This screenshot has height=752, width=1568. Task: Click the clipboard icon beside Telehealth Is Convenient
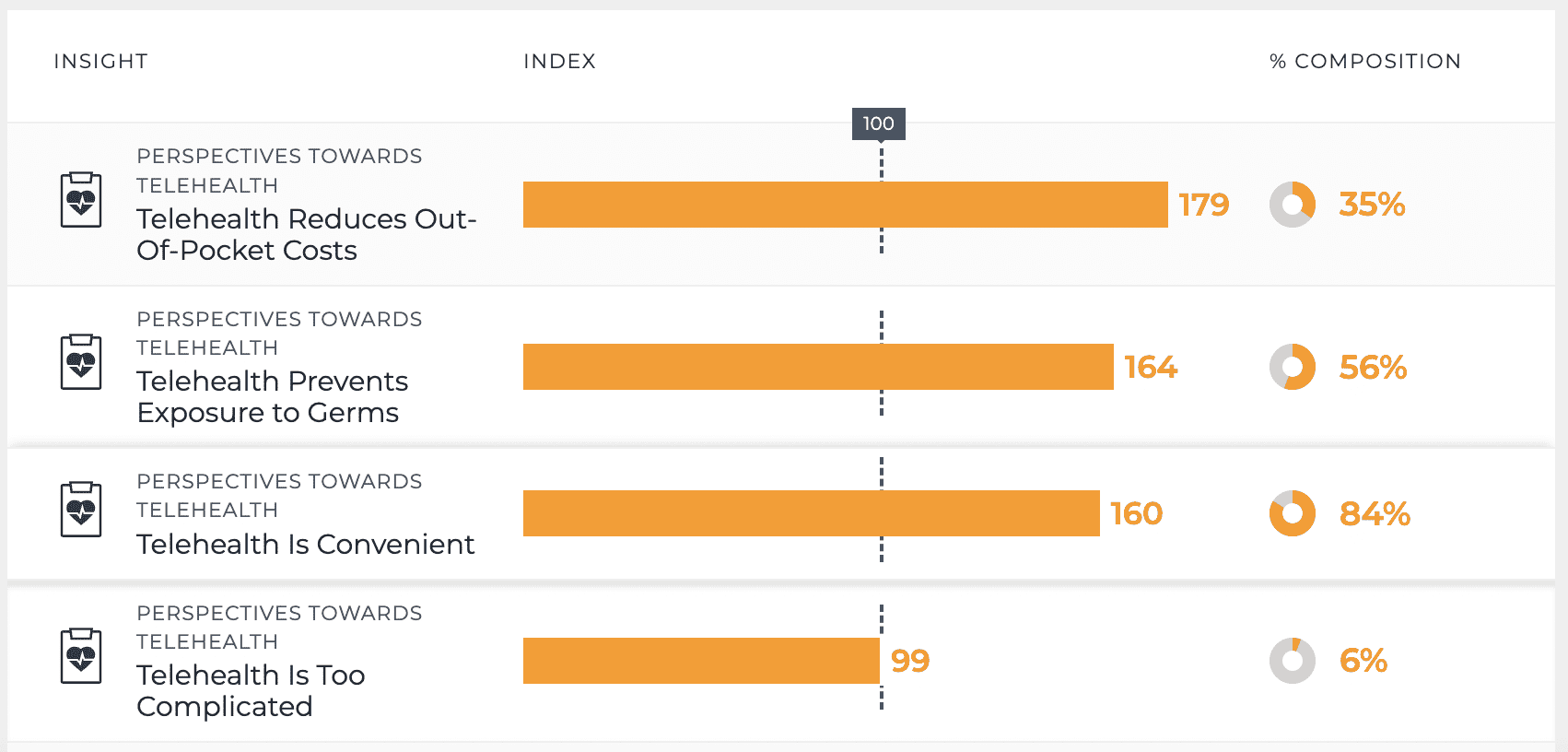(x=81, y=509)
